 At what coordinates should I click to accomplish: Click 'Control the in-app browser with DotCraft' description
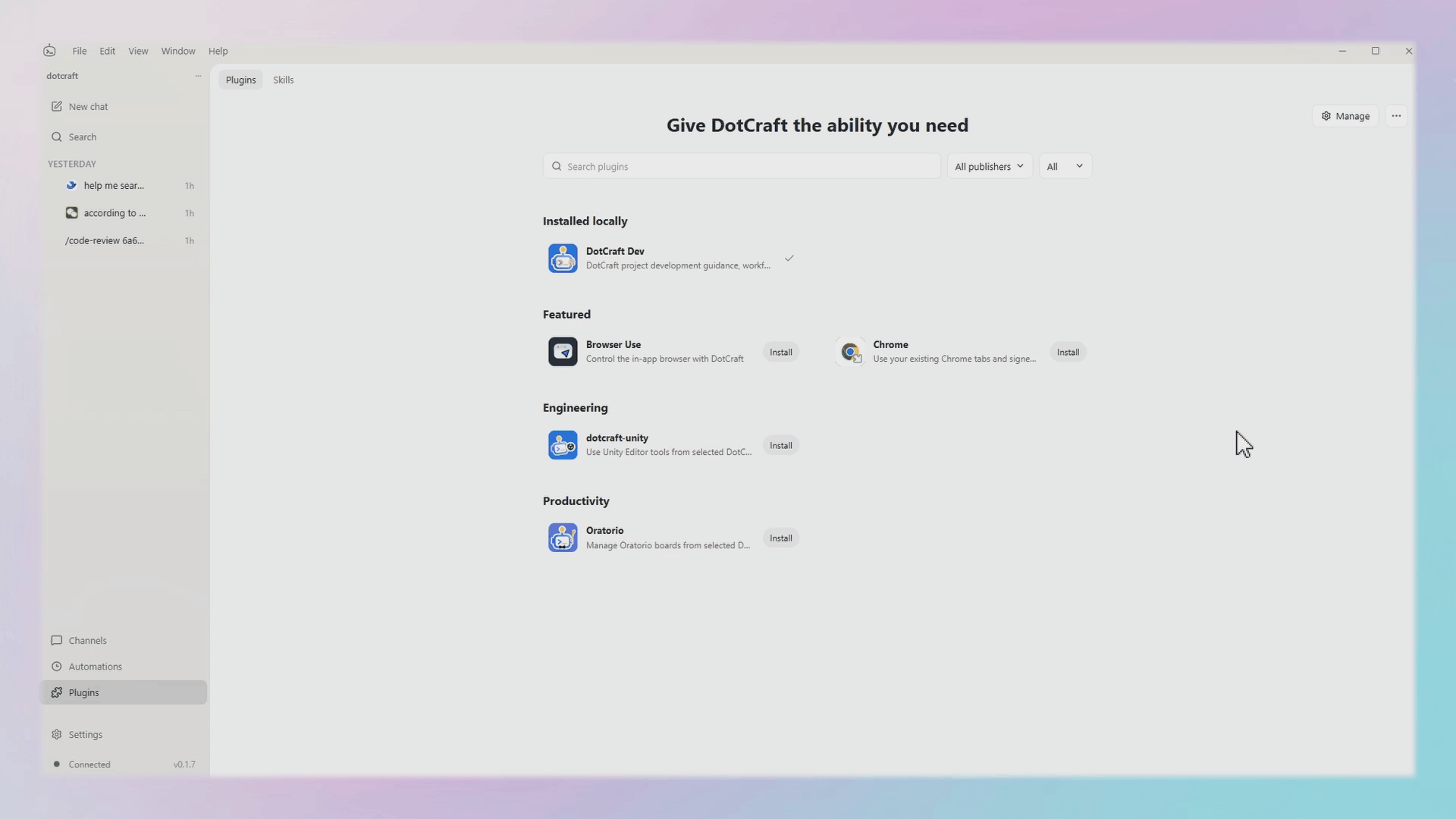664,359
